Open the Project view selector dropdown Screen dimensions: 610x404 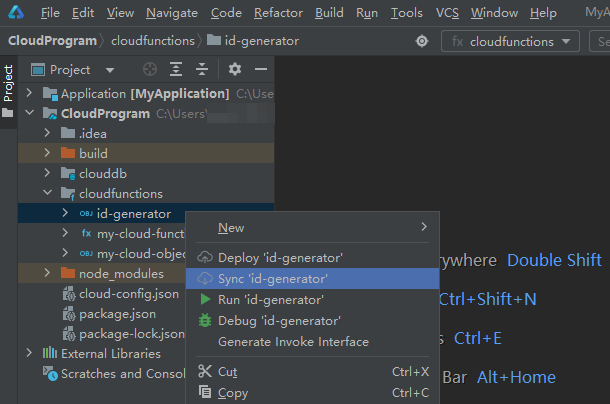108,70
